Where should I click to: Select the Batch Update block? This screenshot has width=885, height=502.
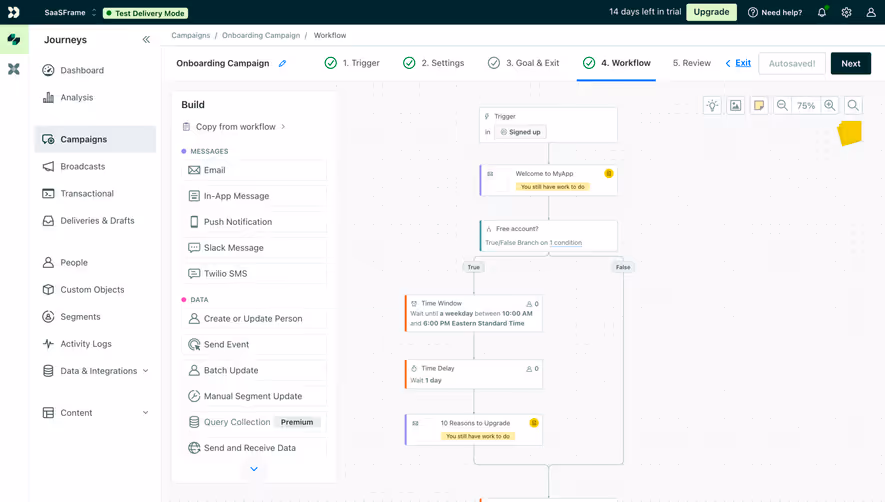click(x=255, y=370)
